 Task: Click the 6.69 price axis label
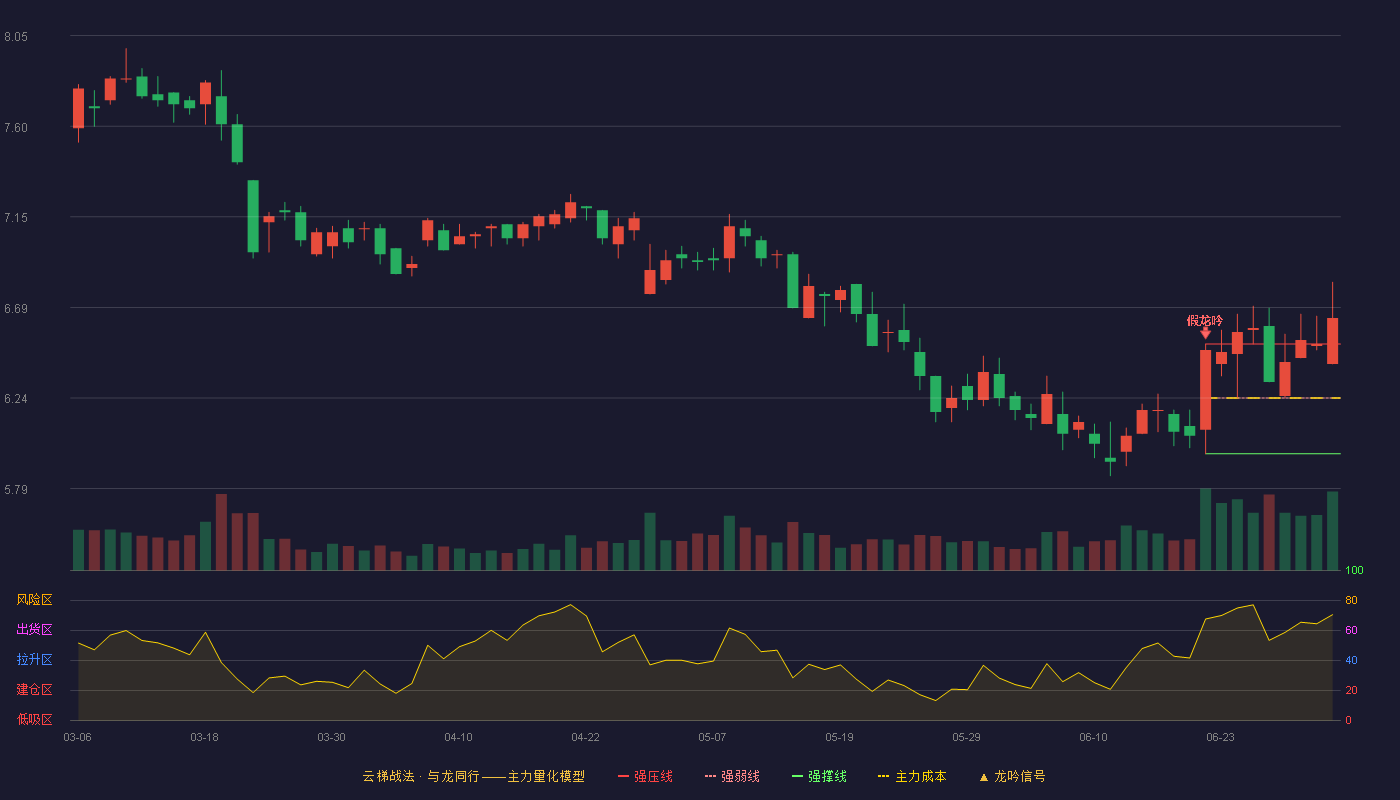point(16,309)
